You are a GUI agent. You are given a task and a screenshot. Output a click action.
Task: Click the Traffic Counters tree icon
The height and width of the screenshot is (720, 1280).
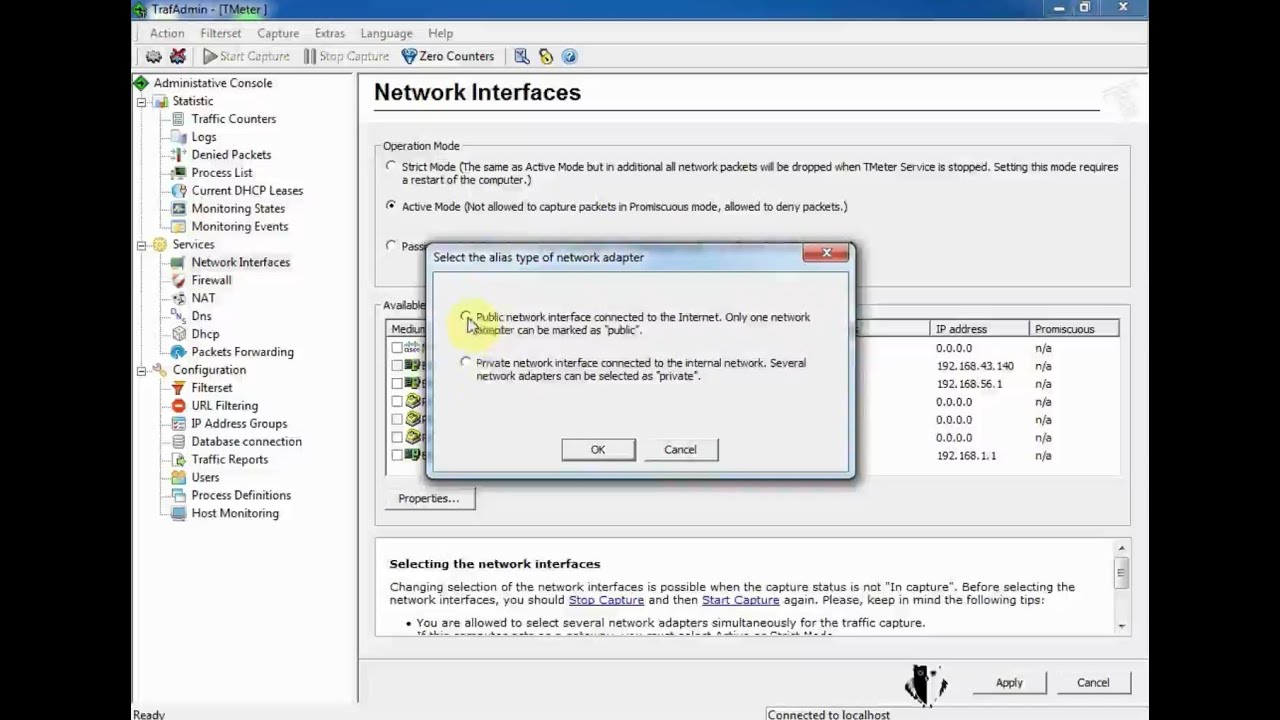click(178, 119)
